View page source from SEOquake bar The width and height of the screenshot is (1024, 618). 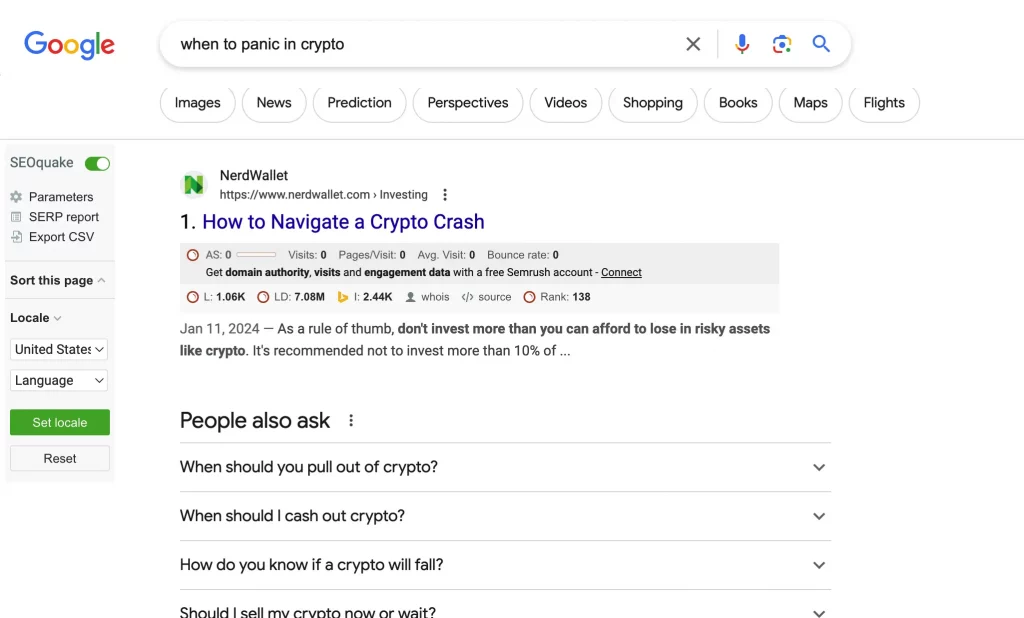tap(487, 297)
